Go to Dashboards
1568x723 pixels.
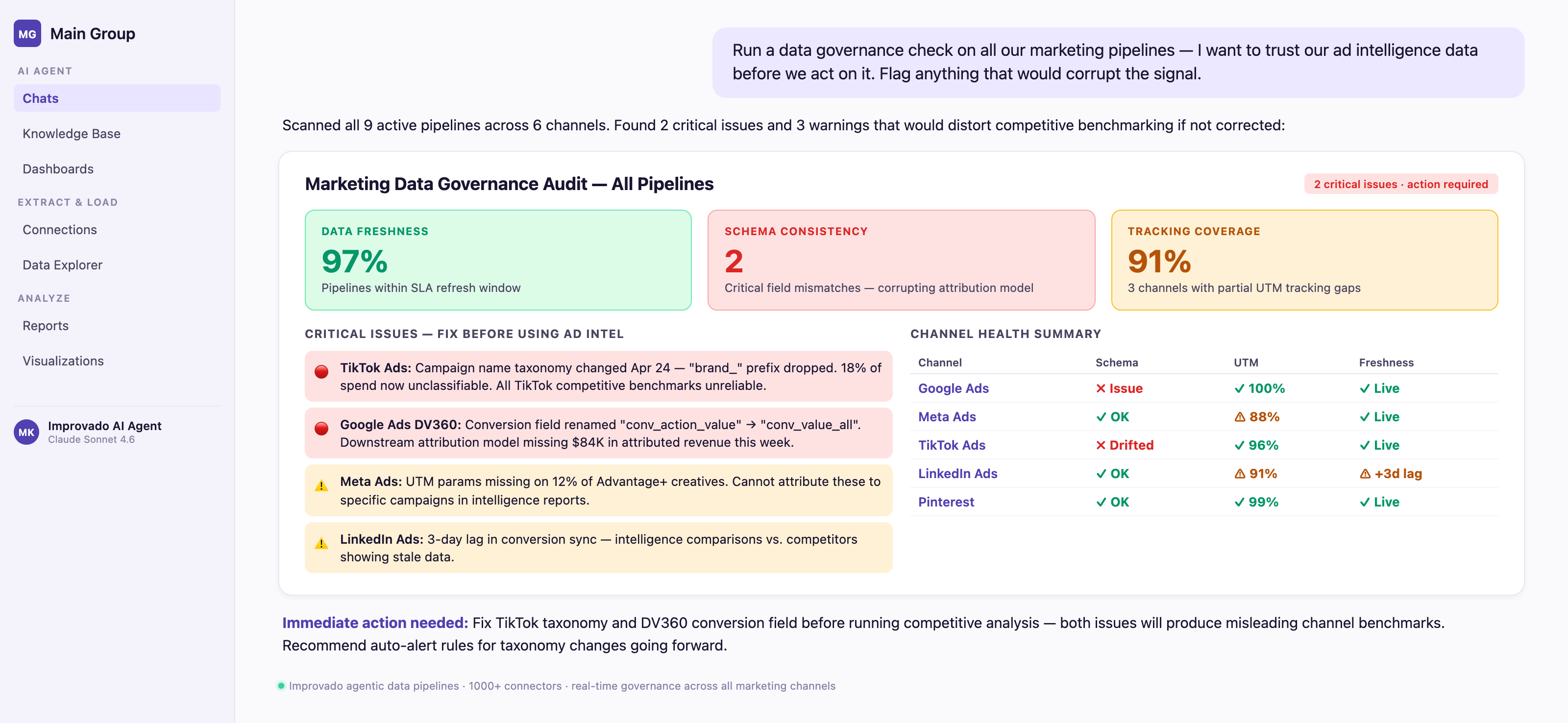[x=117, y=169]
